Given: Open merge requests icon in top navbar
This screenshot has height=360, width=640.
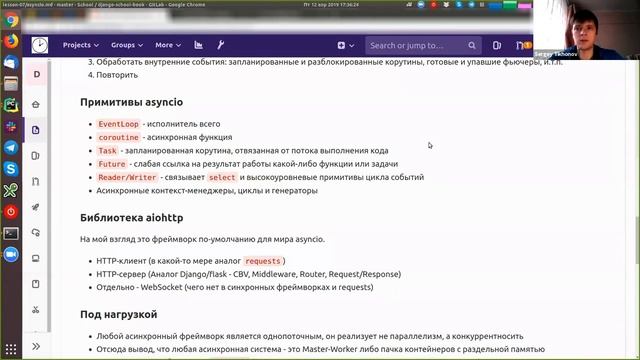Looking at the screenshot, I should point(520,45).
